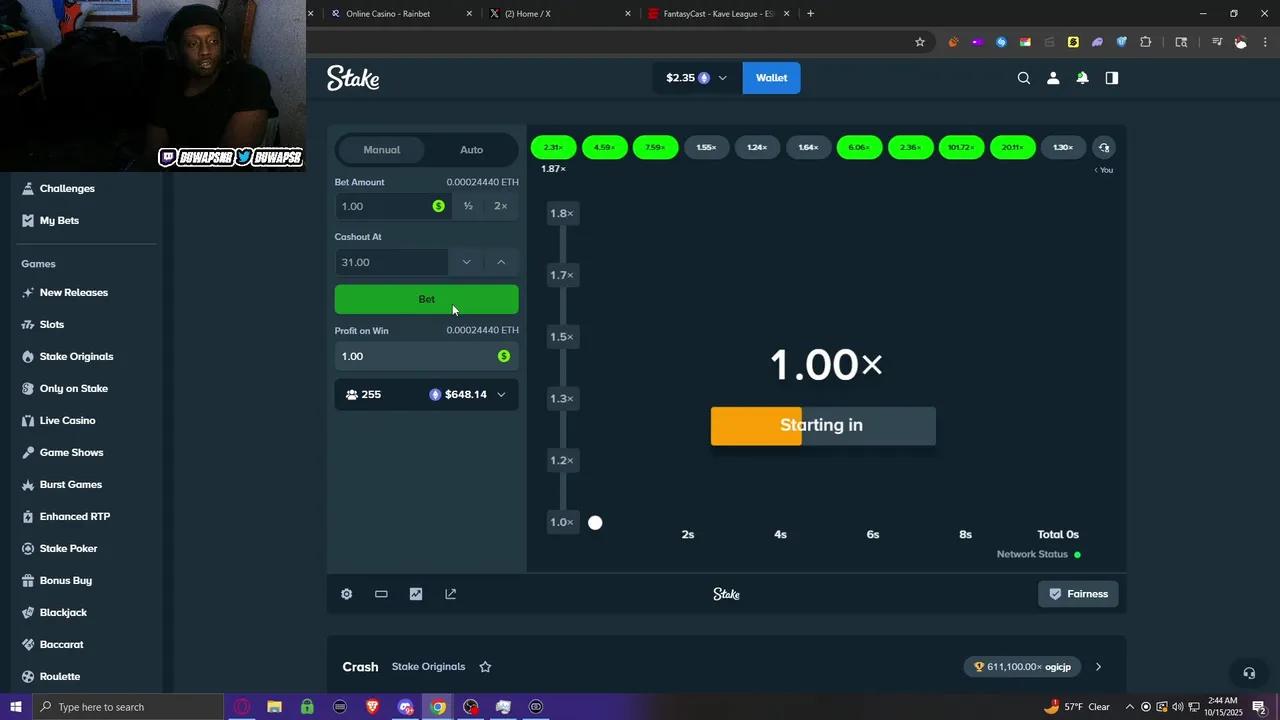Open File Explorer from the taskbar

pos(274,707)
